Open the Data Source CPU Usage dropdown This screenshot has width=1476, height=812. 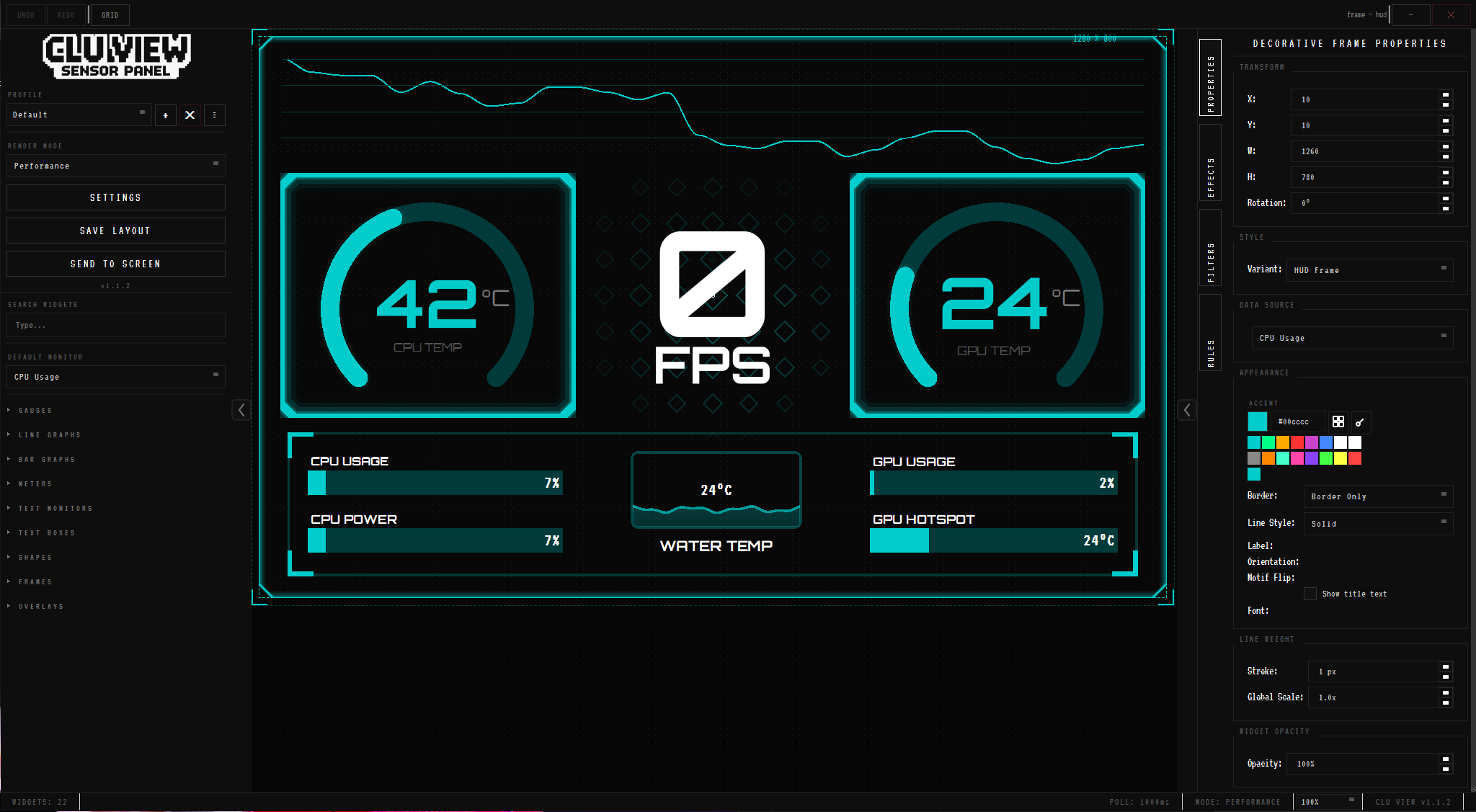1353,338
